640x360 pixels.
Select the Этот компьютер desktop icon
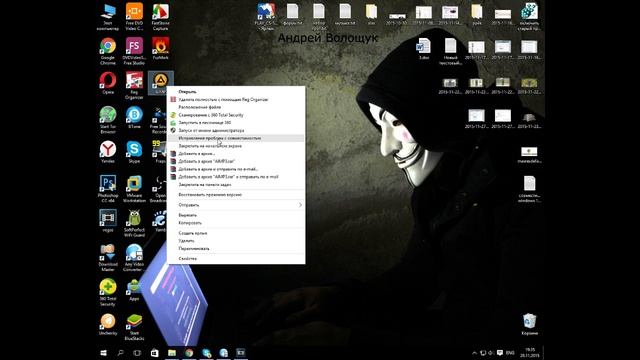[x=108, y=17]
